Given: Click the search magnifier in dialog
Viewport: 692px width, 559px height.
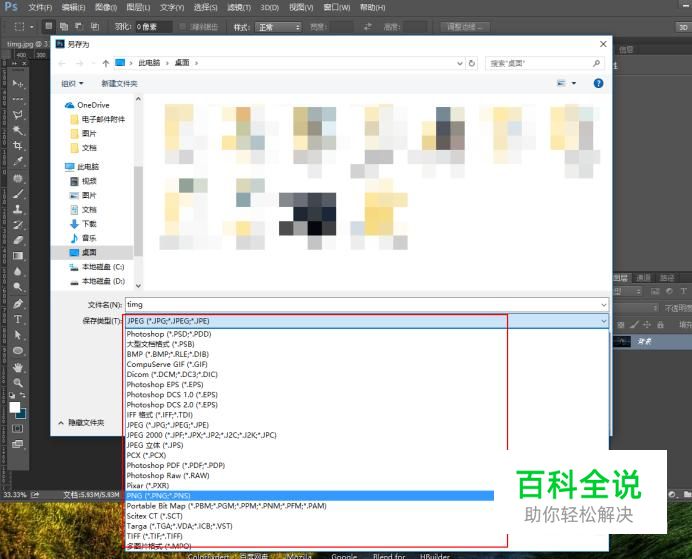Looking at the screenshot, I should [596, 63].
